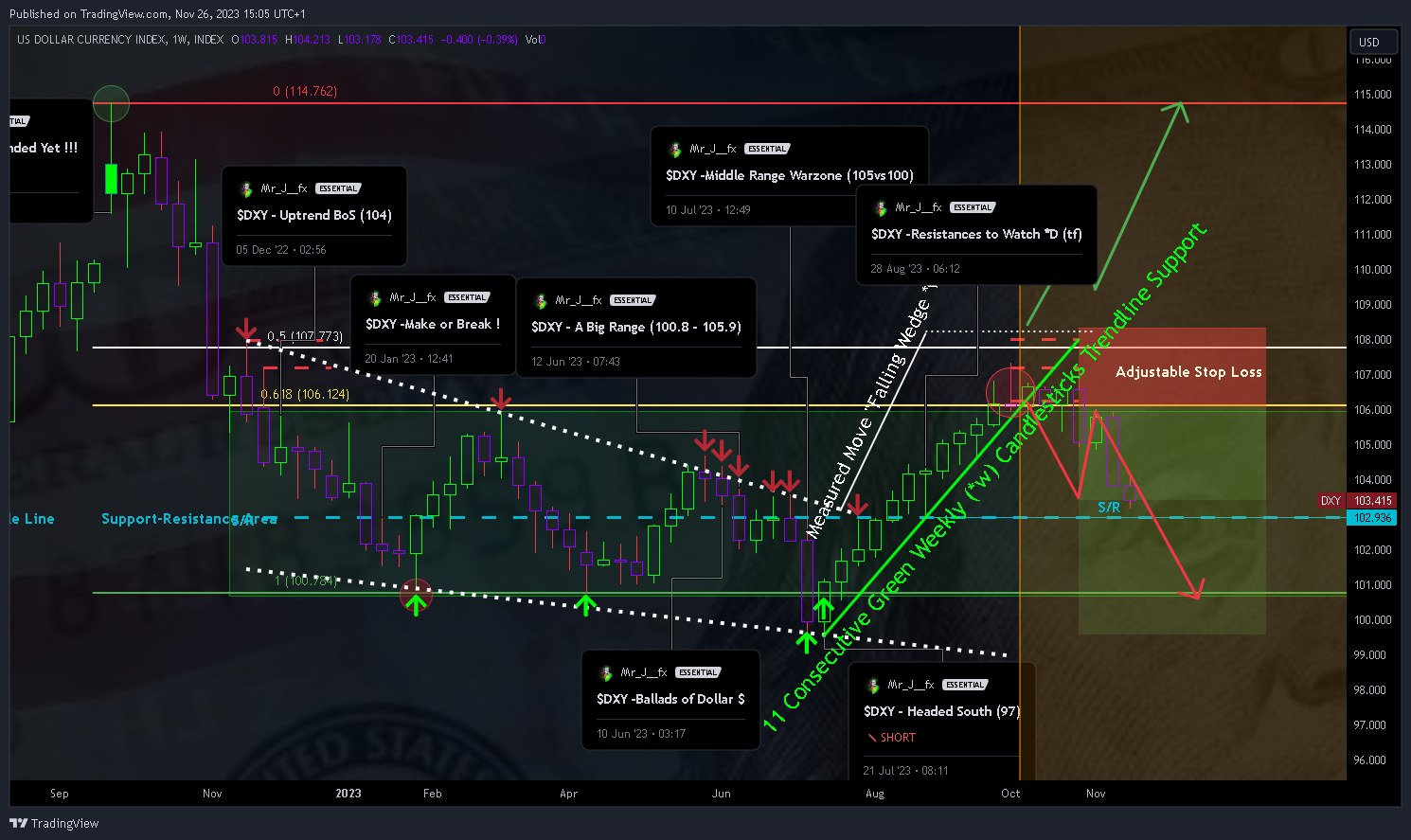
Task: Click the ESSENTIAL badge on A Big Range card
Action: click(633, 300)
